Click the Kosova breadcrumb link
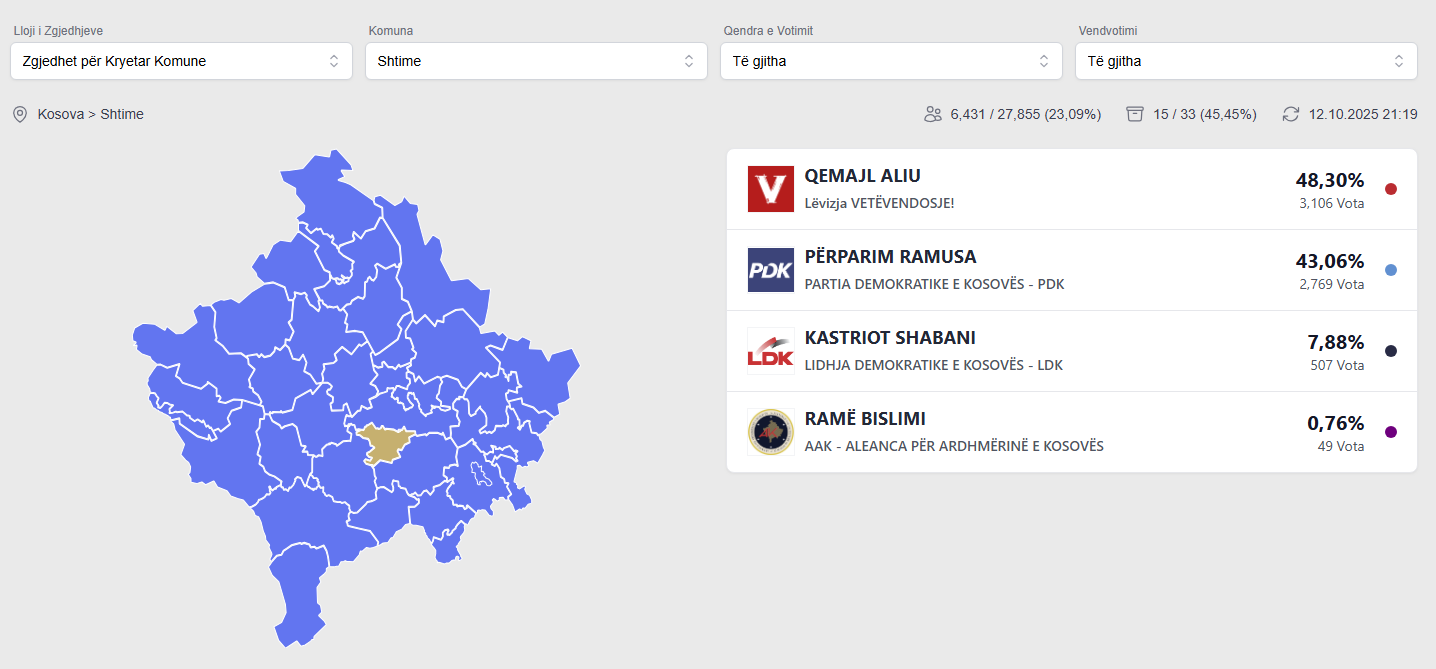This screenshot has height=669, width=1436. tap(60, 115)
